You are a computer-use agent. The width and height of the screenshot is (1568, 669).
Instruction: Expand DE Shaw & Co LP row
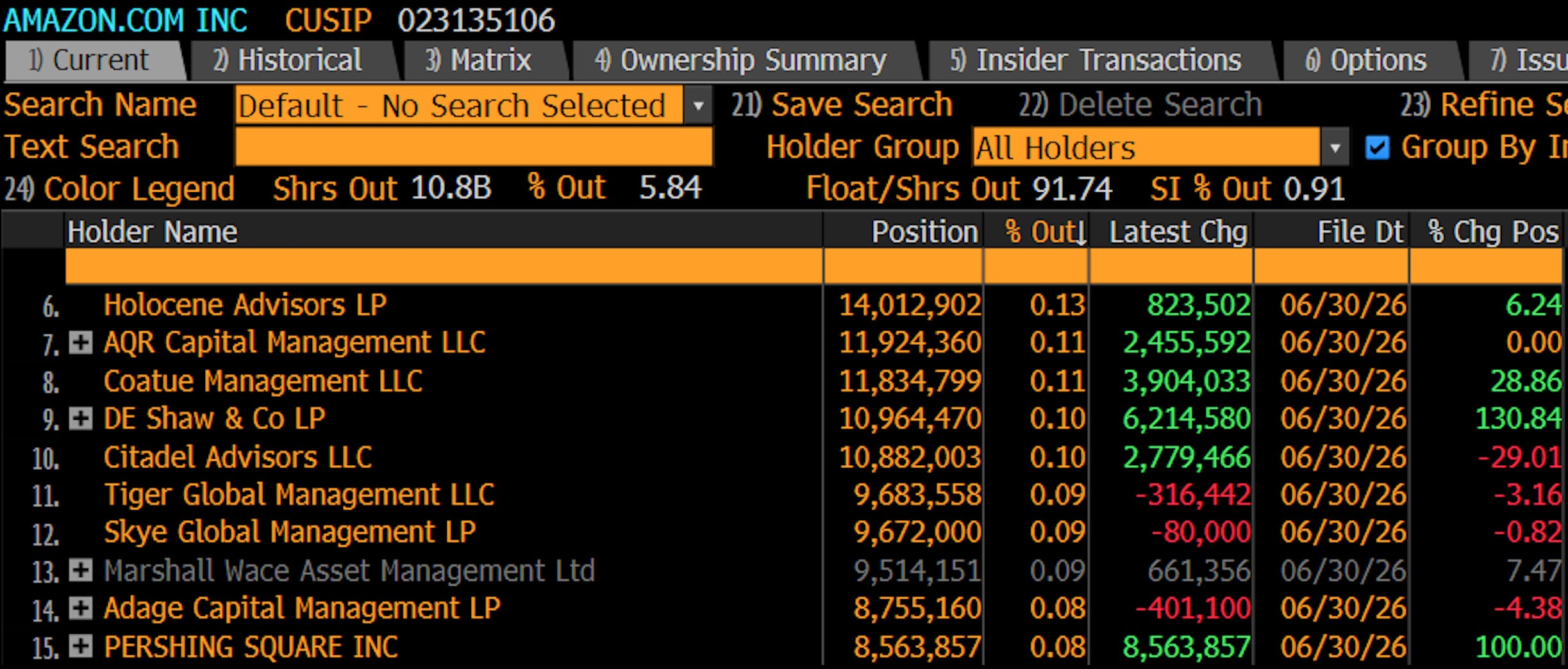point(81,418)
